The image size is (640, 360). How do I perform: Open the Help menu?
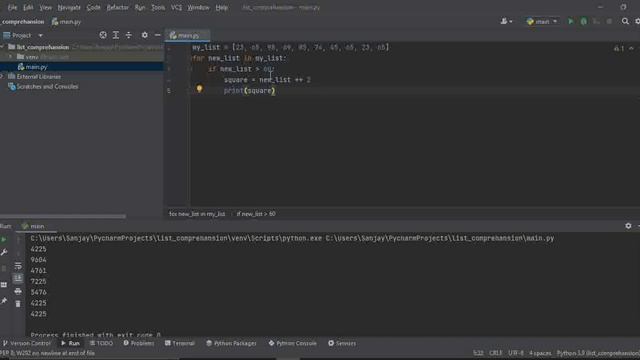[x=221, y=7]
